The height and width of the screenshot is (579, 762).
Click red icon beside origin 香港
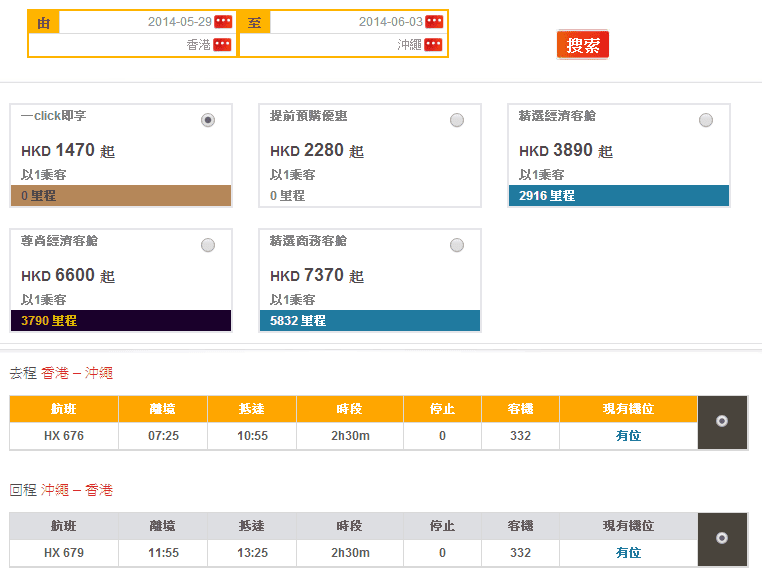223,45
